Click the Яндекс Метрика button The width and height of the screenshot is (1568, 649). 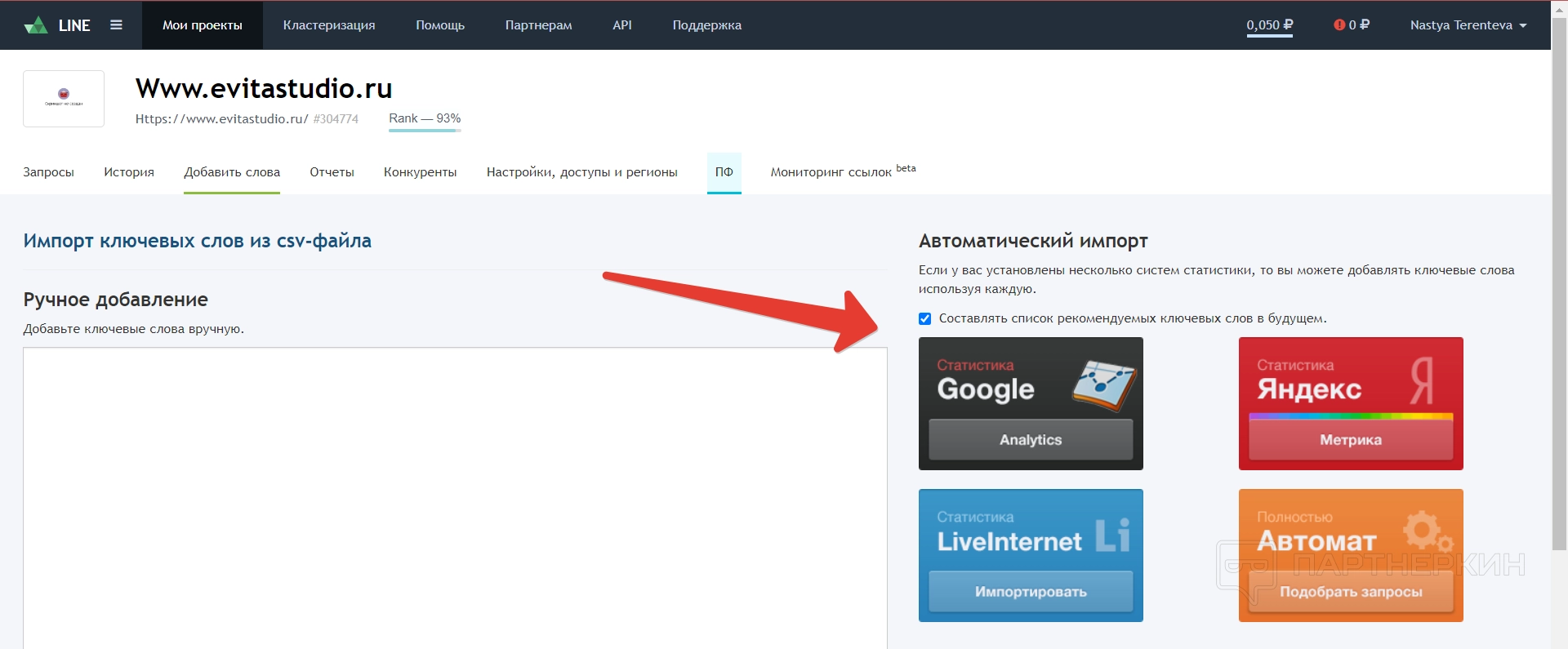point(1351,439)
